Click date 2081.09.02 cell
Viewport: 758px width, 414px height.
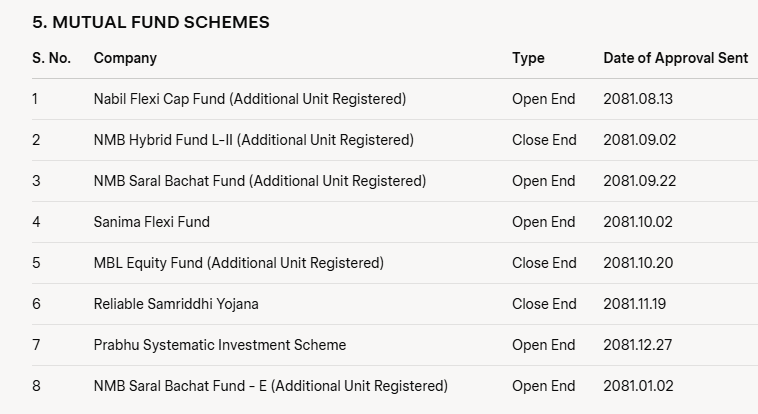pos(640,140)
